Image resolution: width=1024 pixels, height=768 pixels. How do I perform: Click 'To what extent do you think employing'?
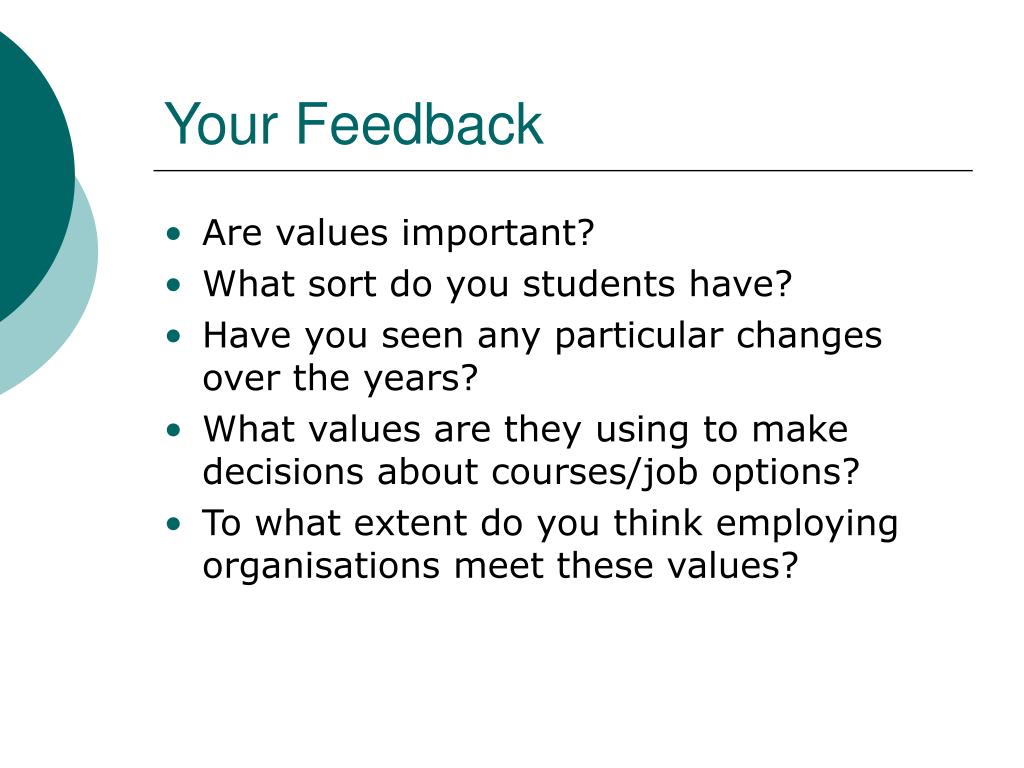point(550,524)
